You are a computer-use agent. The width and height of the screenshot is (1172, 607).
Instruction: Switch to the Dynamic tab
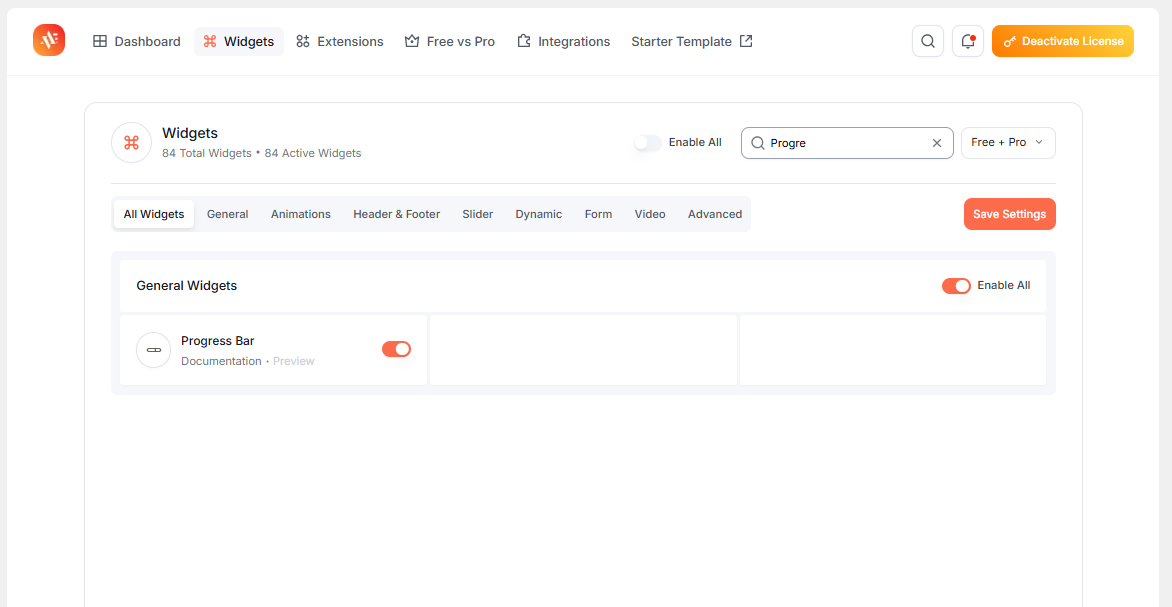538,214
